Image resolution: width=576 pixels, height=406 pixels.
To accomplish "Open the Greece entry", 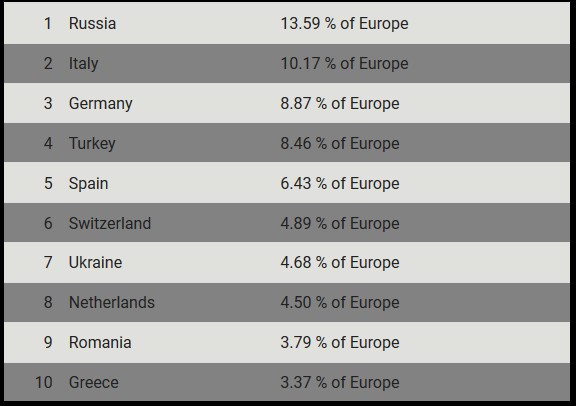I will [94, 382].
